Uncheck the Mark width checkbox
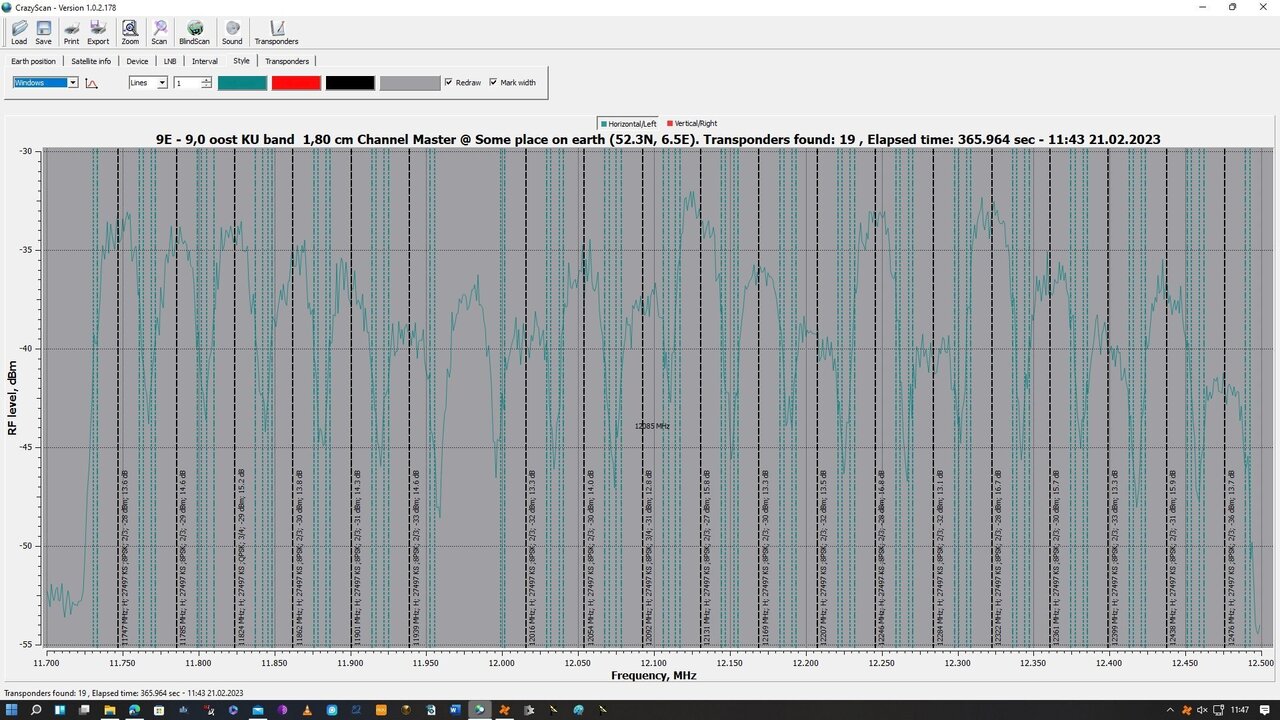Screen dimensions: 1280x720 pos(493,83)
